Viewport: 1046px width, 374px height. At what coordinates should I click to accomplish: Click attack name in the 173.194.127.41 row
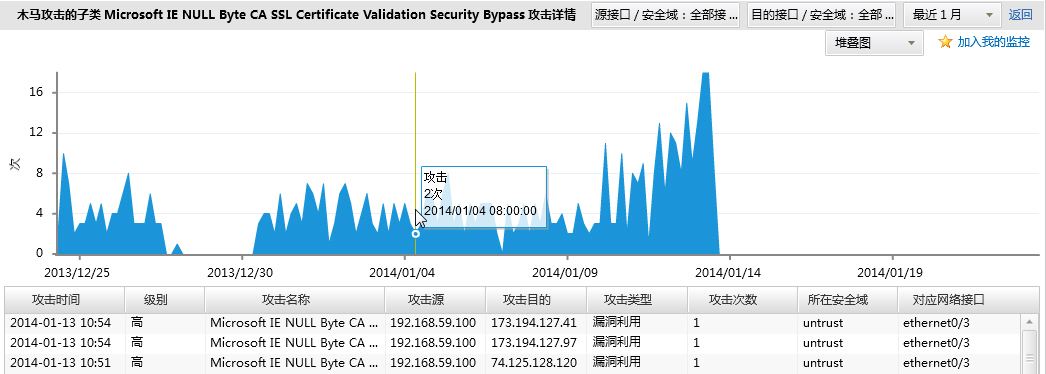tap(294, 323)
